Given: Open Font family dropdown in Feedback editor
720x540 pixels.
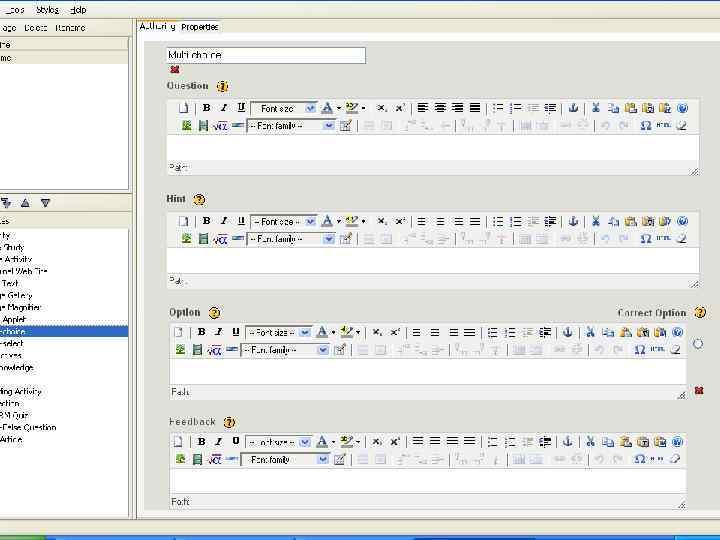Looking at the screenshot, I should pyautogui.click(x=285, y=459).
